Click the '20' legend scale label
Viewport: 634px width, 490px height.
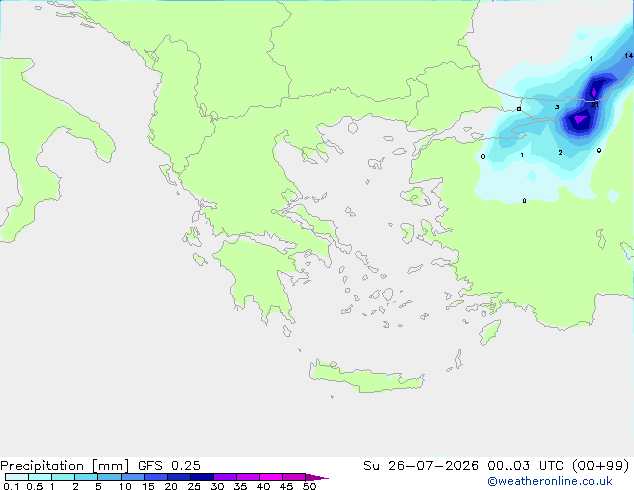pyautogui.click(x=171, y=486)
